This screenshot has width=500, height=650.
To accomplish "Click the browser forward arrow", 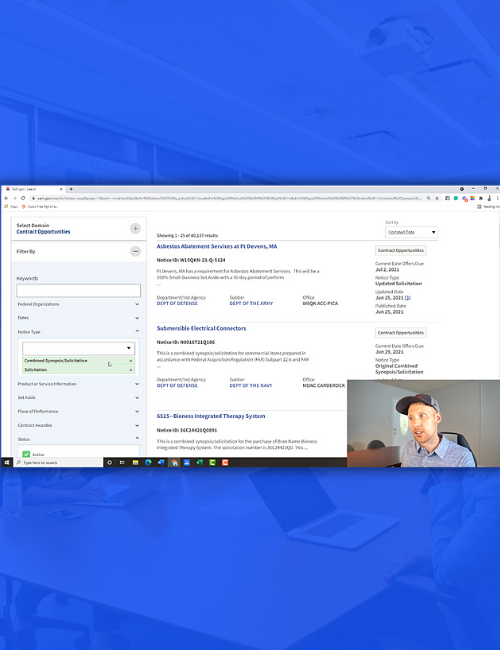I will 15,198.
